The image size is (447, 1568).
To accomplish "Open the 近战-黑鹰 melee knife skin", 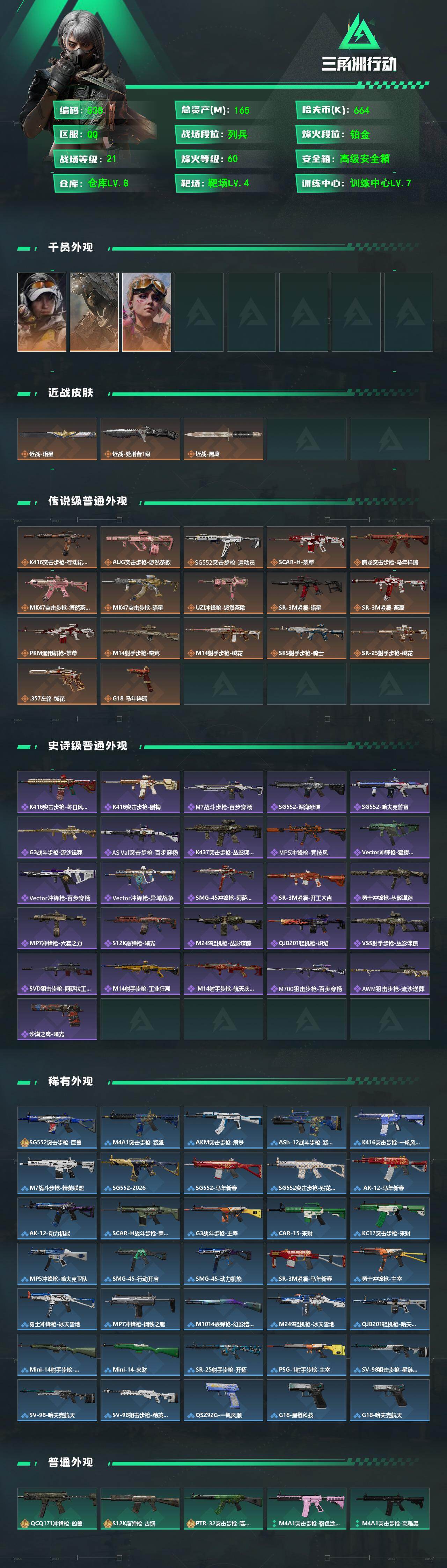I will pos(223,439).
